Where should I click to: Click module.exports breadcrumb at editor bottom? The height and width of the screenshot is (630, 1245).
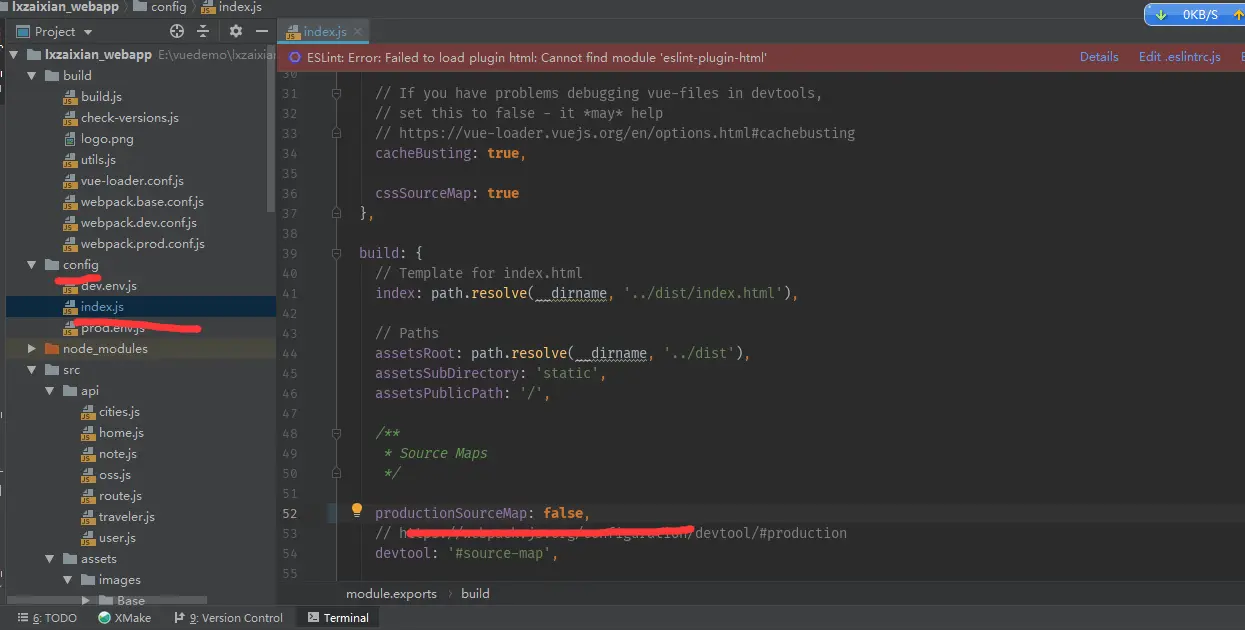(391, 593)
